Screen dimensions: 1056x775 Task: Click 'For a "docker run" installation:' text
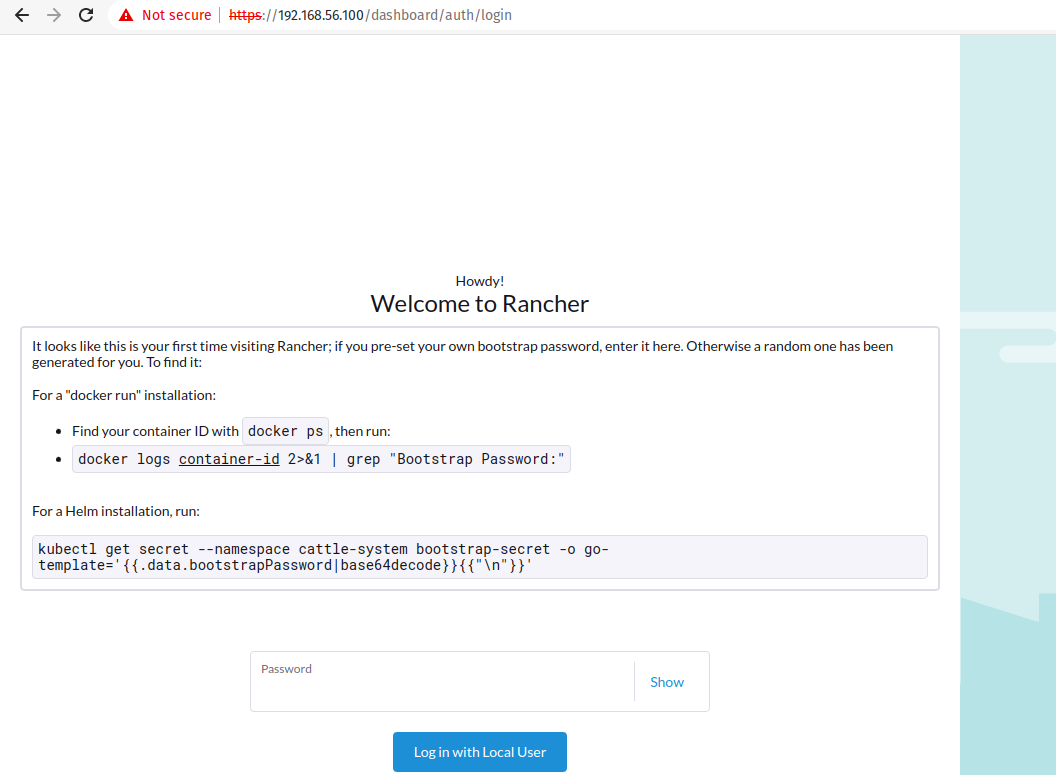(124, 395)
